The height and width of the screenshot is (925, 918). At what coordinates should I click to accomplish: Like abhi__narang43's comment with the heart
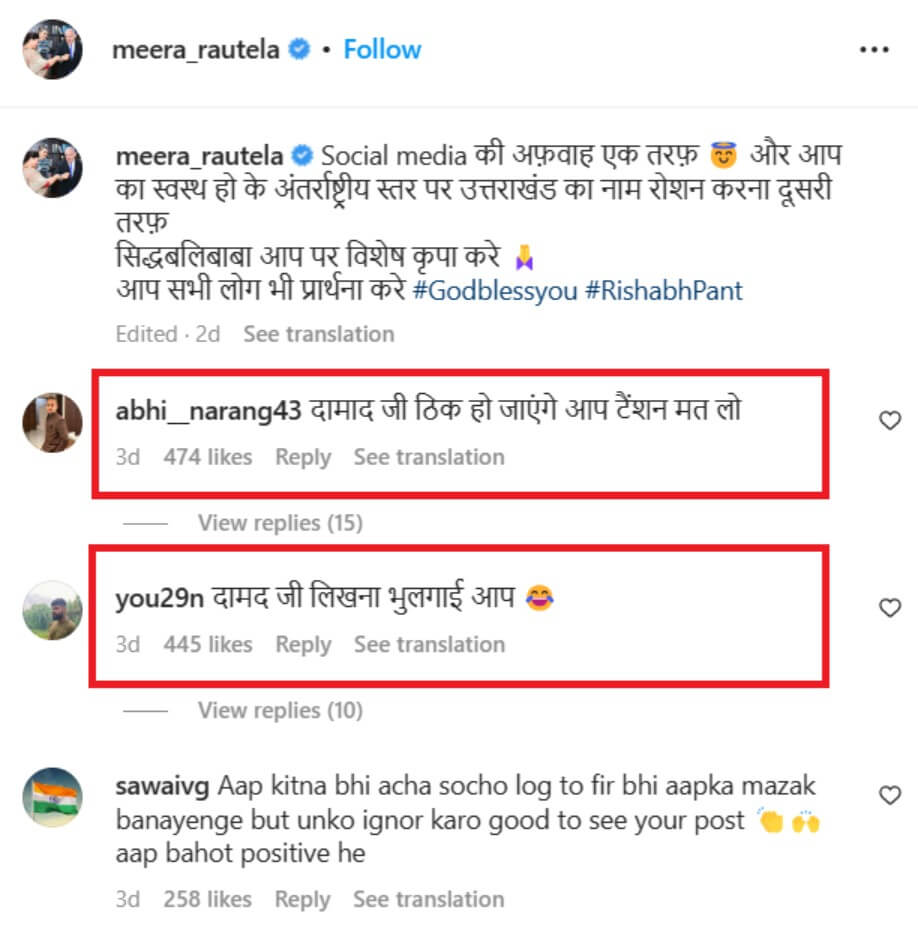(889, 421)
